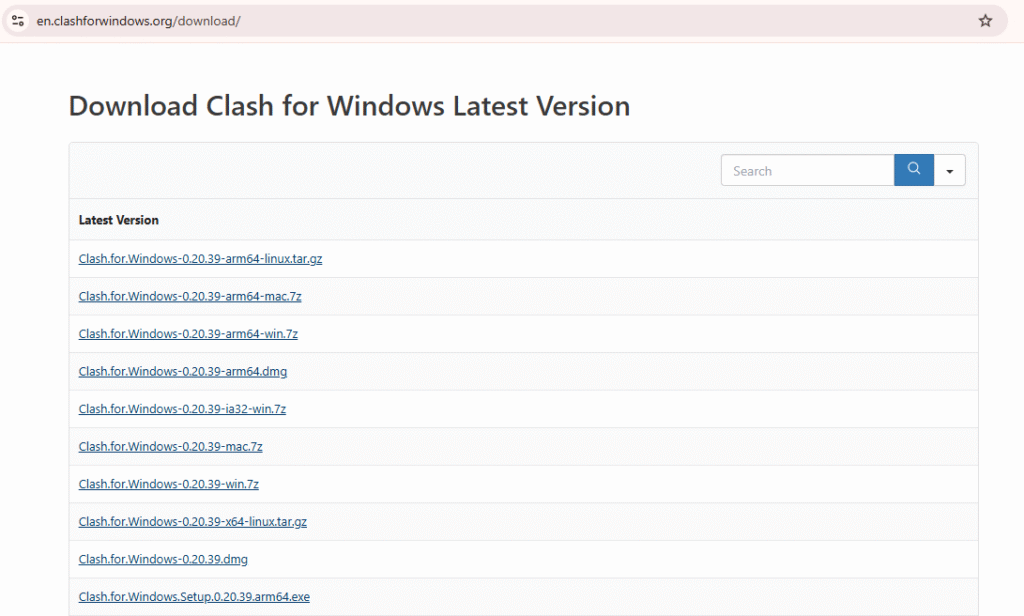Click the address bar URL text
This screenshot has width=1024, height=616.
pos(138,21)
